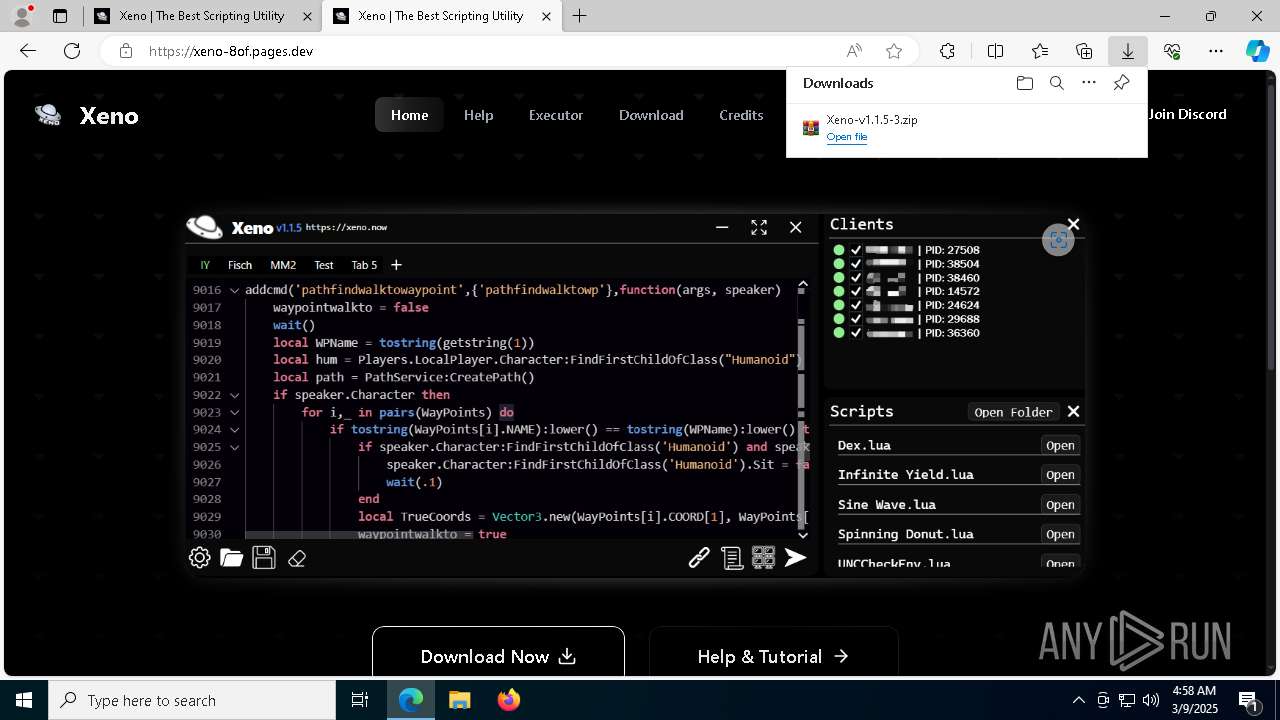Search downloads with magnifier icon
Image resolution: width=1280 pixels, height=720 pixels.
point(1056,83)
